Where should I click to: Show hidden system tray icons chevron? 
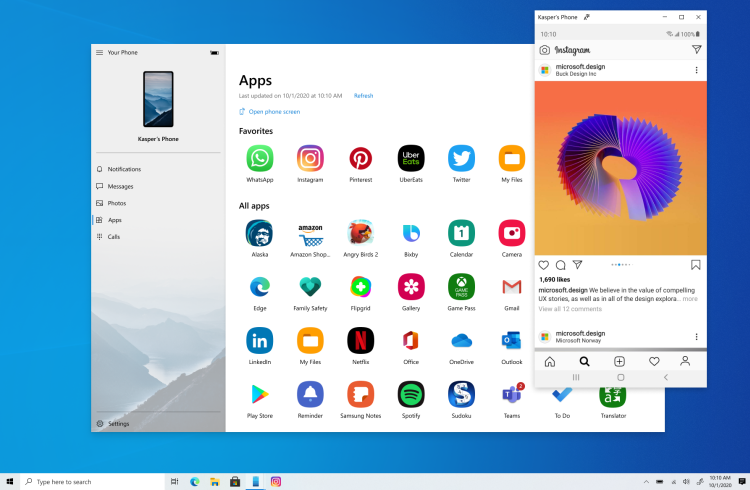(646, 482)
